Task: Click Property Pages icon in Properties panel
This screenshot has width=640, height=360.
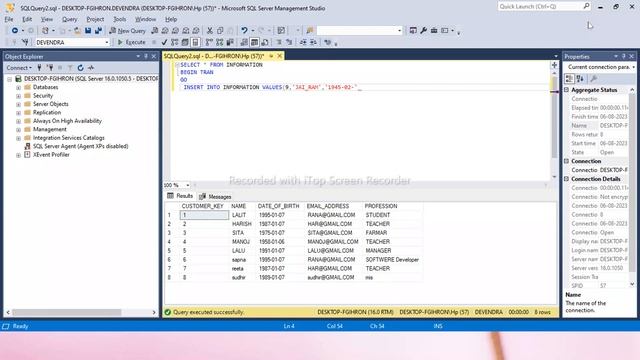Action: pos(594,79)
